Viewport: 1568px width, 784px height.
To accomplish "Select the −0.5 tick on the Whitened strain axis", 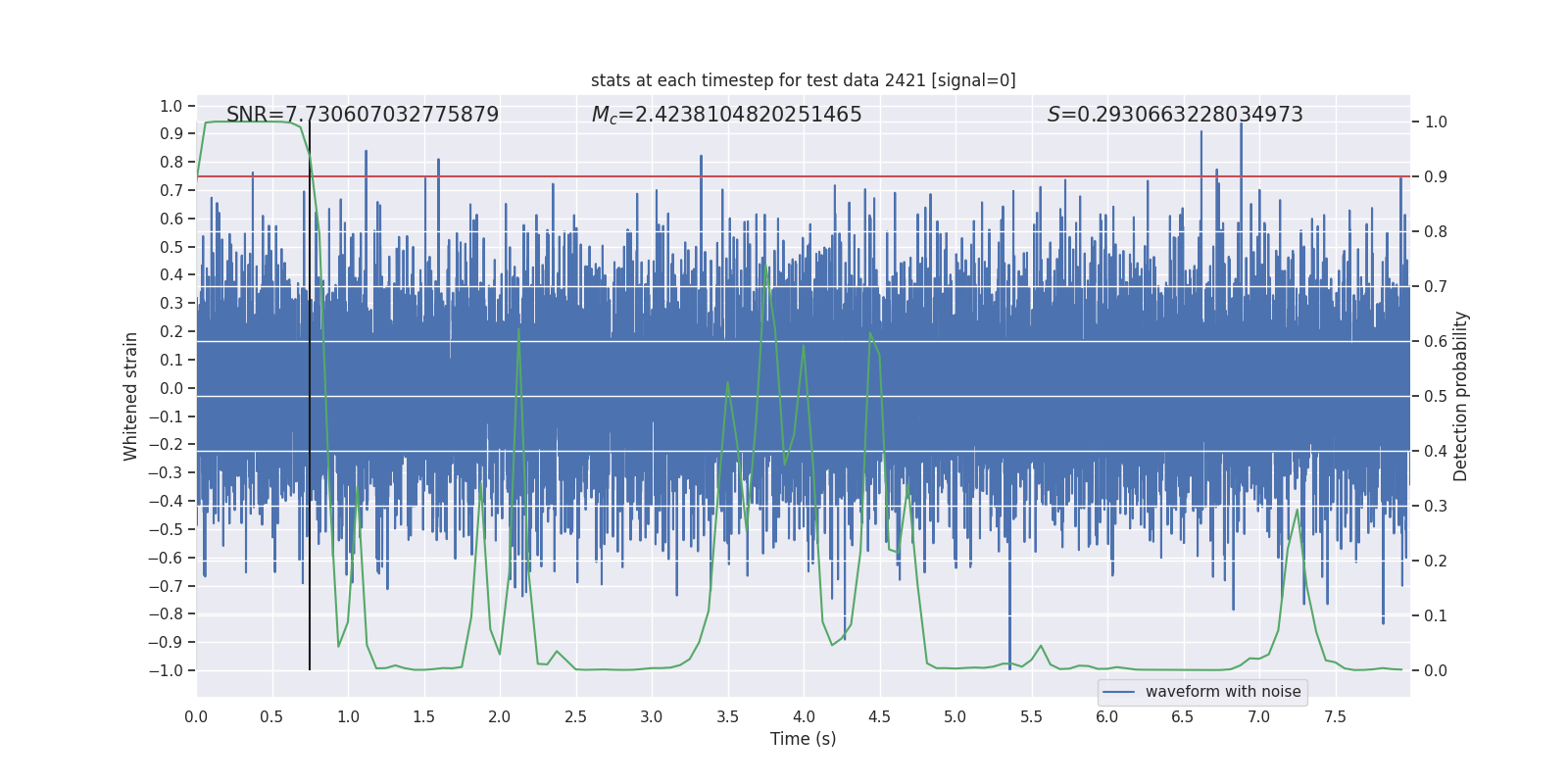I will [166, 529].
